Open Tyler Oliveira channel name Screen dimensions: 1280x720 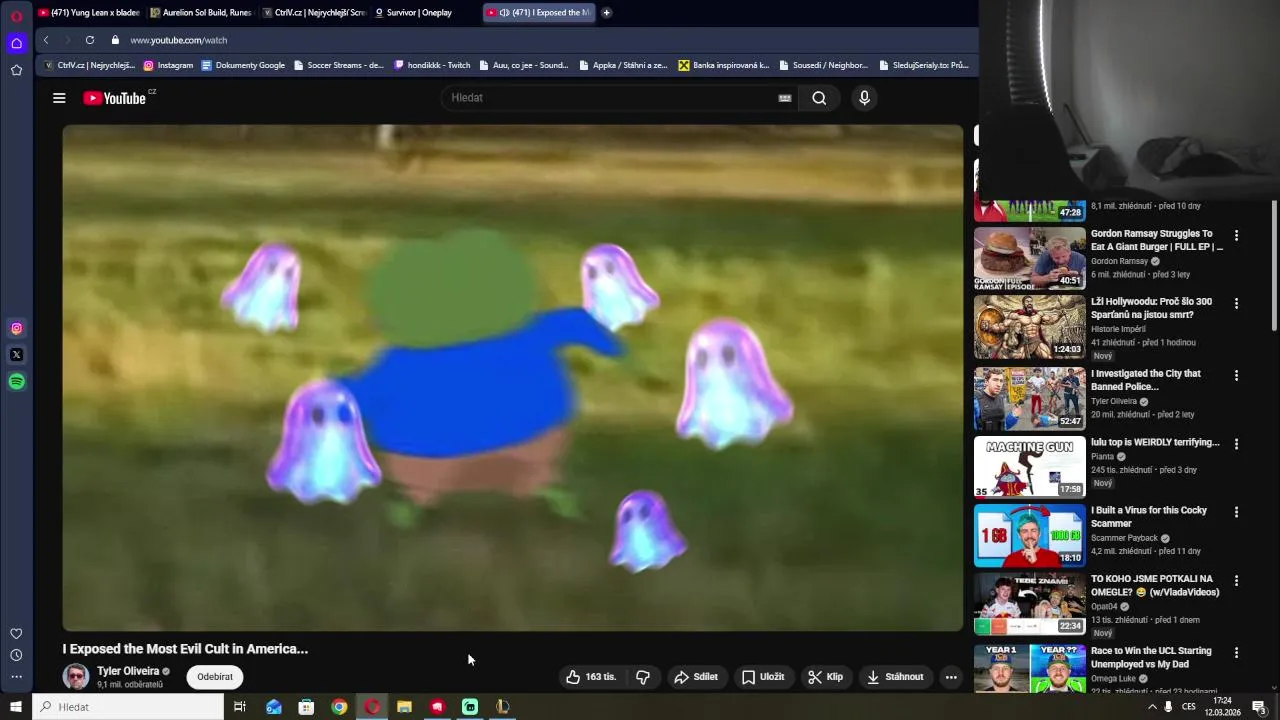point(128,671)
